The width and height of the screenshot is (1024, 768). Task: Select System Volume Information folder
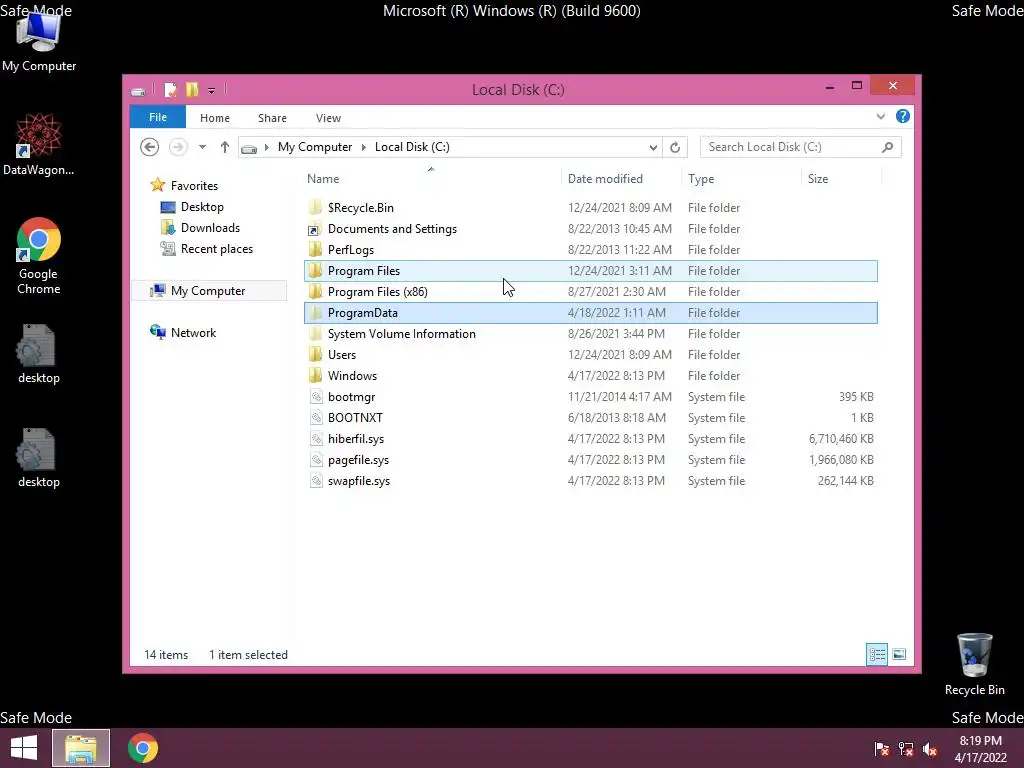[590, 334]
